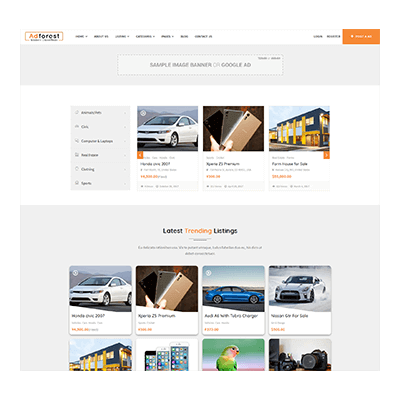Click the views icon on Farm House card

click(274, 186)
